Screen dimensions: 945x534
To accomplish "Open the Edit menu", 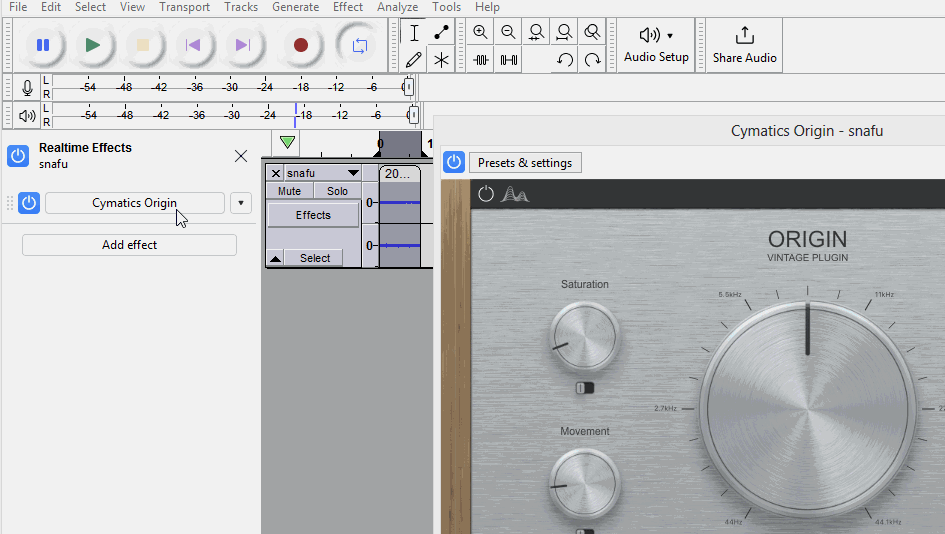I will point(51,7).
